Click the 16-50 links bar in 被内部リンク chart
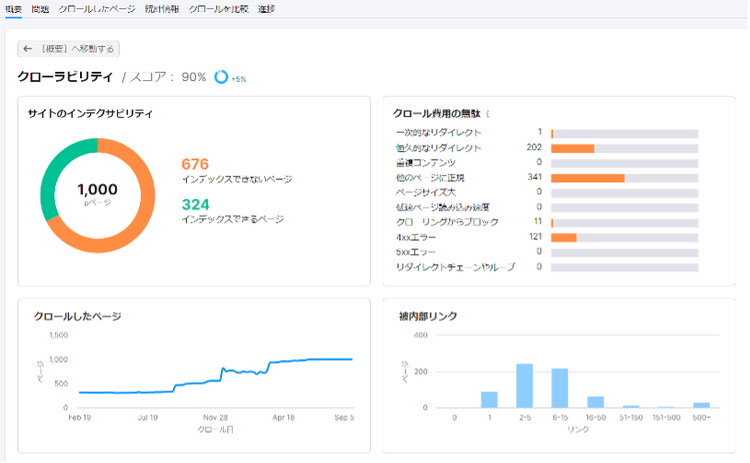750x463 pixels. (x=596, y=402)
